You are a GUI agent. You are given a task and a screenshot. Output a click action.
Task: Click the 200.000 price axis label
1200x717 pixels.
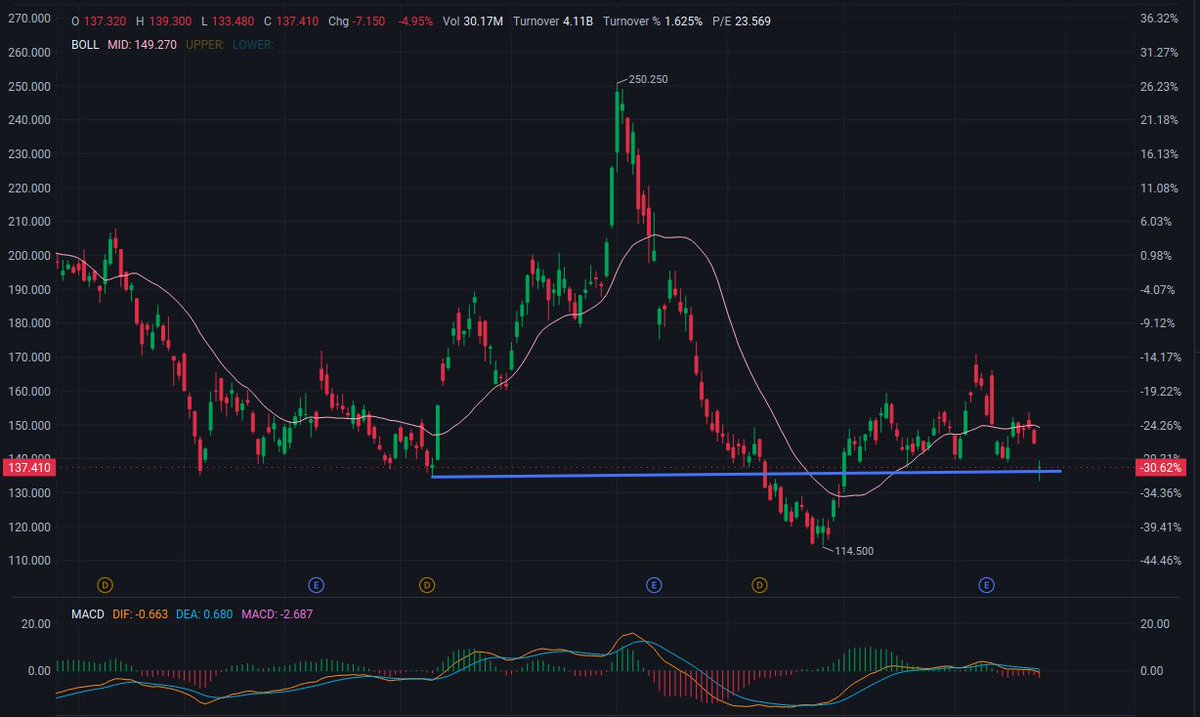[x=30, y=255]
